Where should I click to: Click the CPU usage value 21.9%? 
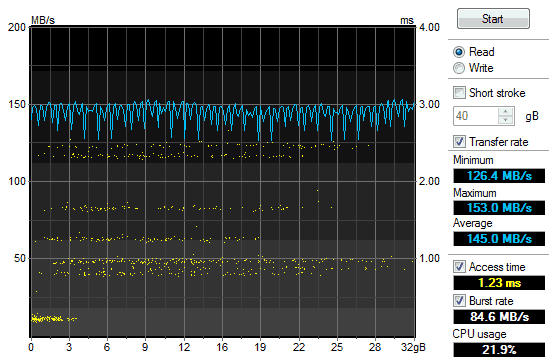499,350
